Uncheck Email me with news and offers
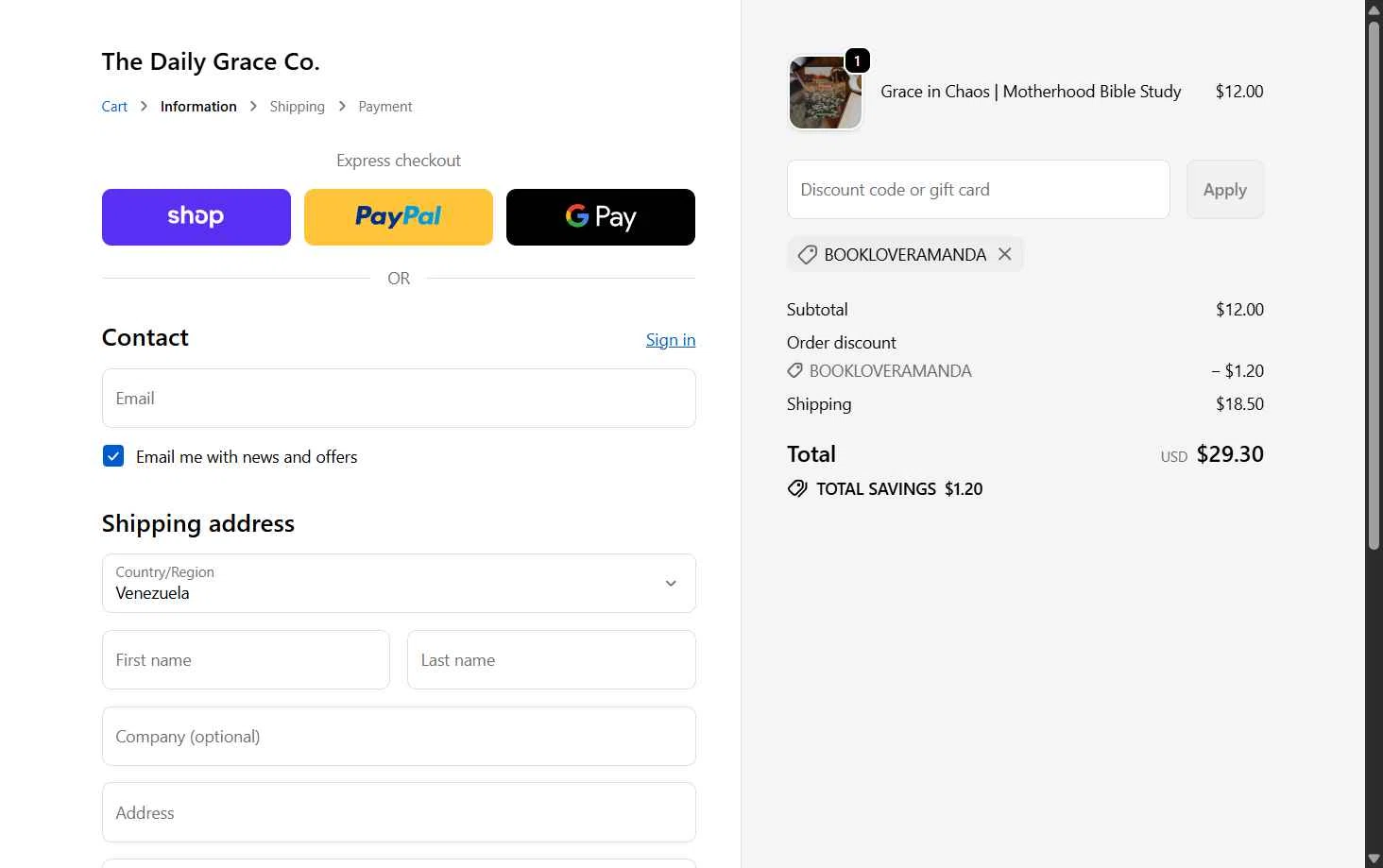The width and height of the screenshot is (1383, 868). pos(113,456)
